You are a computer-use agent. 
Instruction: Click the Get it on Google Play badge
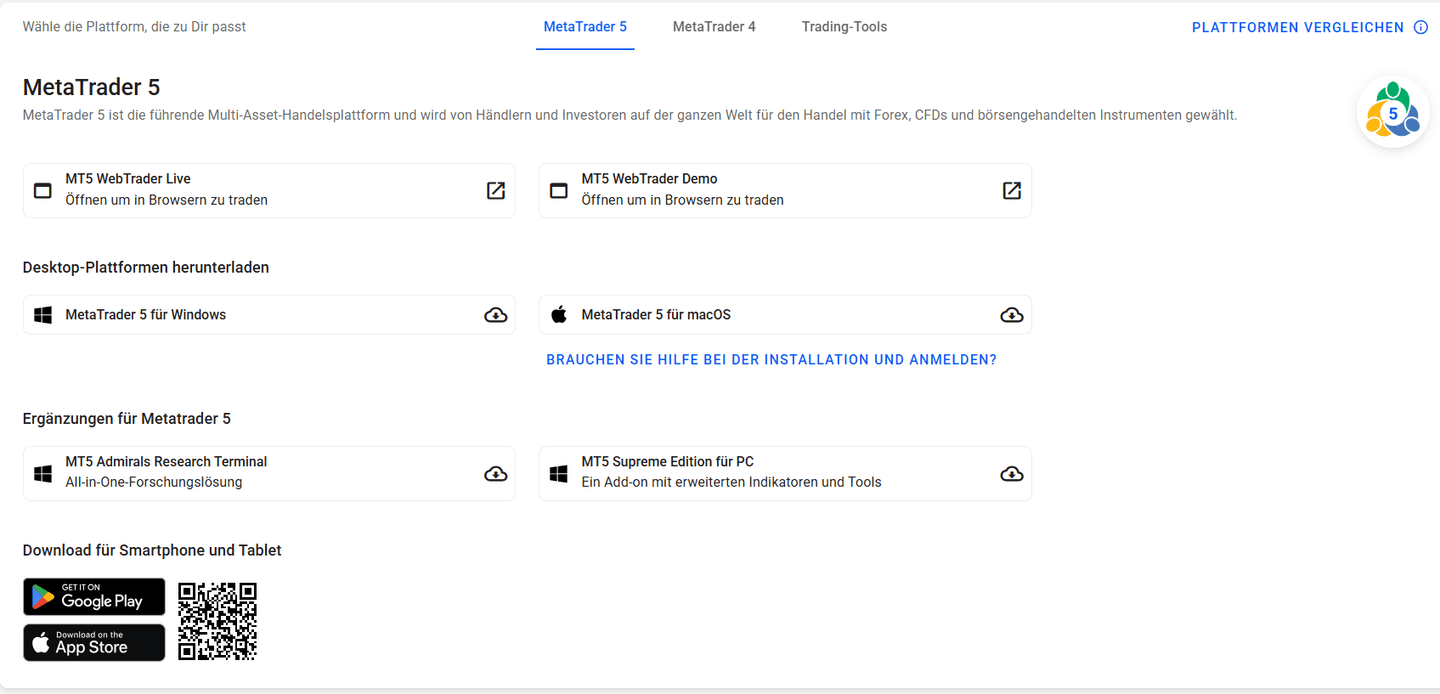tap(94, 597)
